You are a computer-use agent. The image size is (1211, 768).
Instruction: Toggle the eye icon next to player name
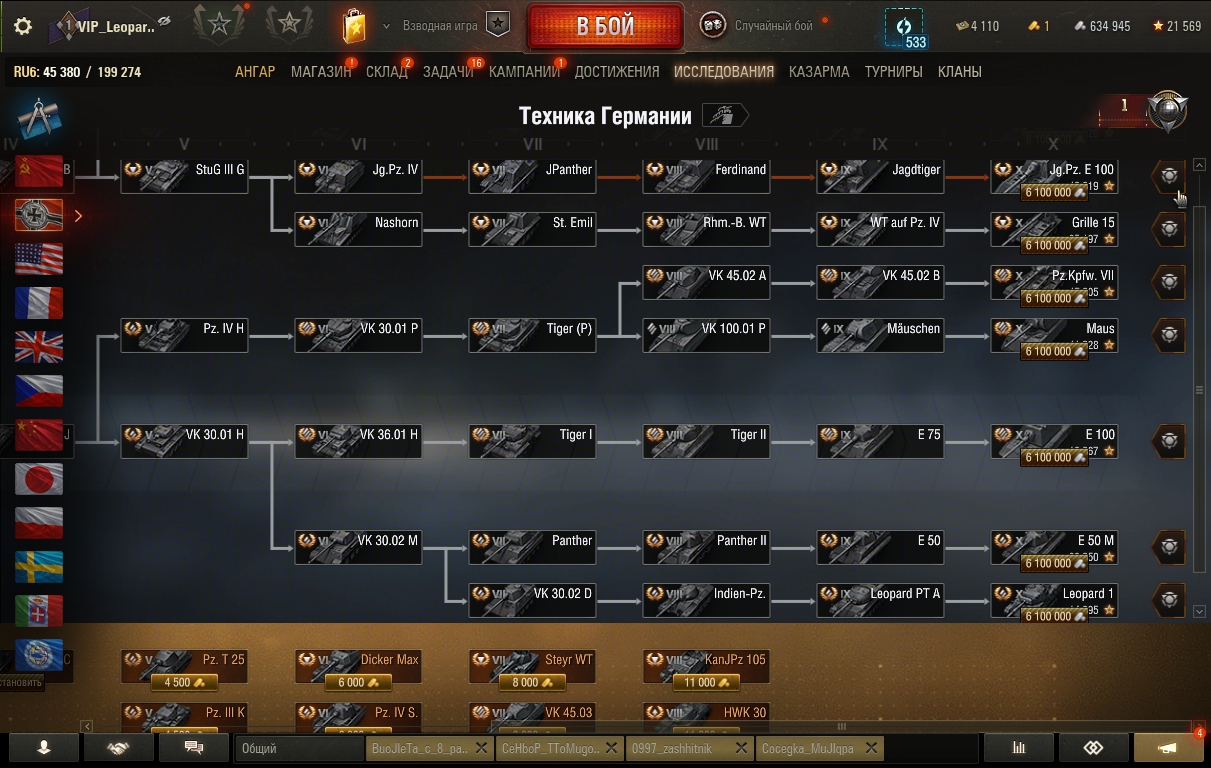click(164, 22)
